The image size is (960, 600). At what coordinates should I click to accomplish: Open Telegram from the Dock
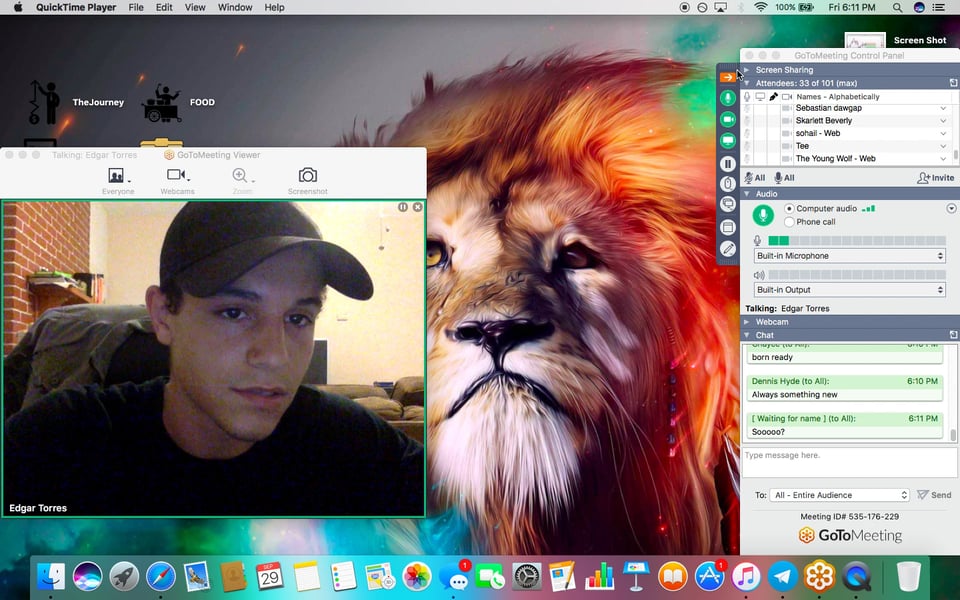[x=783, y=576]
